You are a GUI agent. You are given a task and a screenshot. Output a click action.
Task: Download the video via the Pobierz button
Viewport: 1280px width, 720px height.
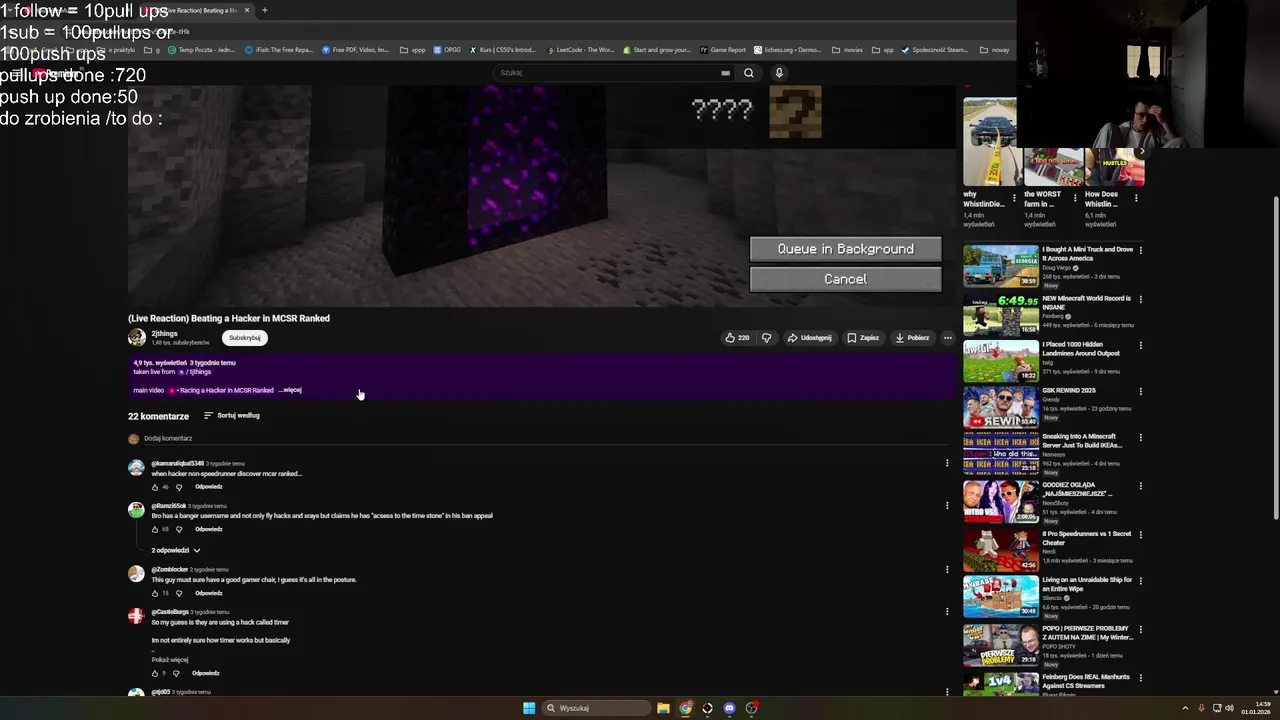[x=912, y=338]
